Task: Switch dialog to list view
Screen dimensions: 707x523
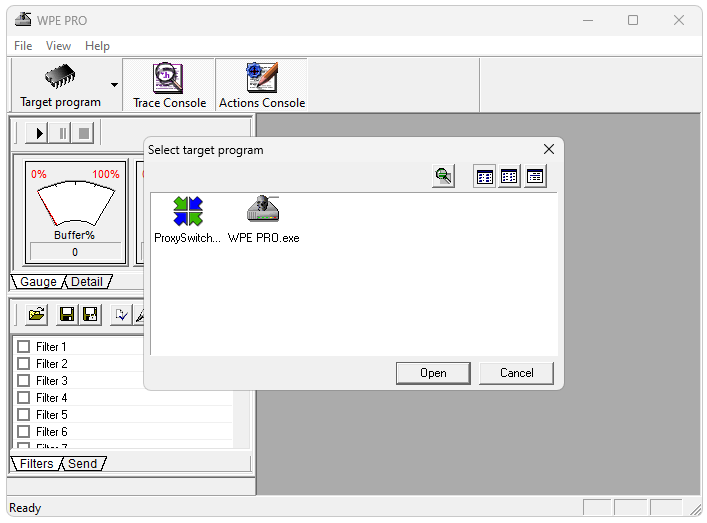Action: pyautogui.click(x=535, y=176)
